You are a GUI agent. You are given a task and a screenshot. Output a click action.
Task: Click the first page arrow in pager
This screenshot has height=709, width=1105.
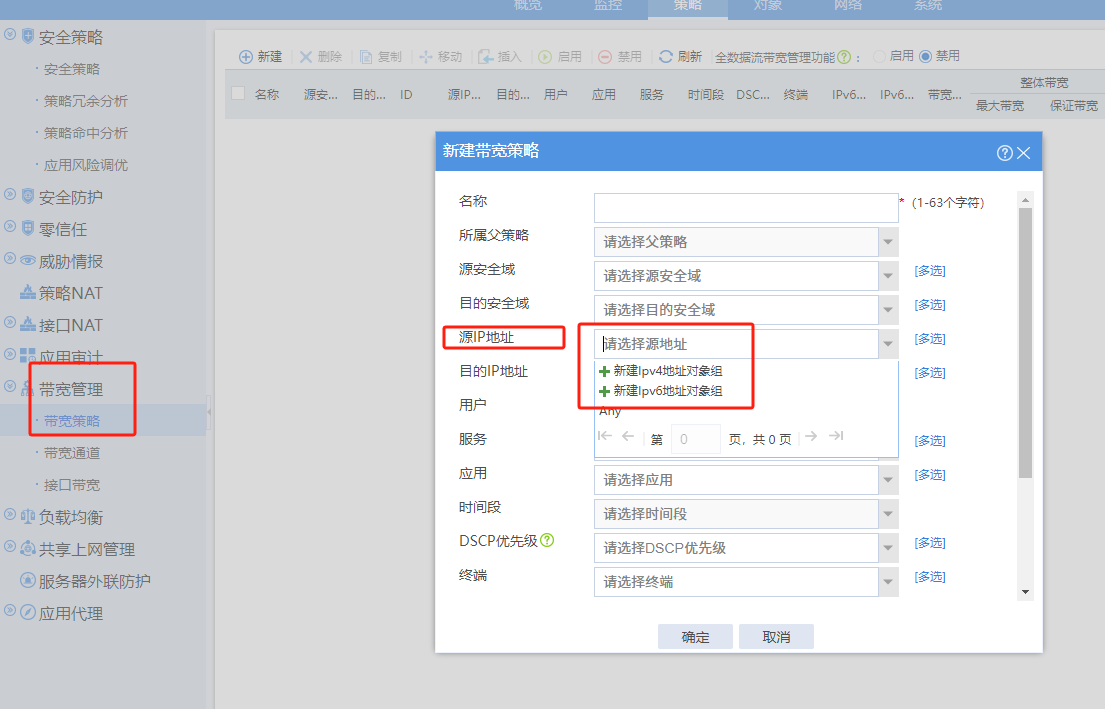605,436
